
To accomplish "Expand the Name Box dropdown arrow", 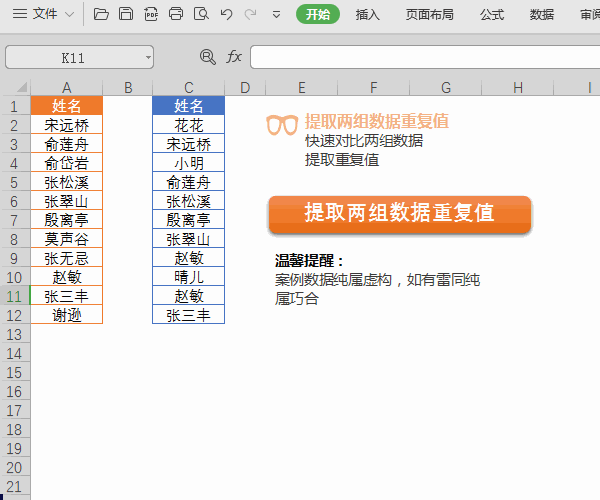I will coord(148,58).
